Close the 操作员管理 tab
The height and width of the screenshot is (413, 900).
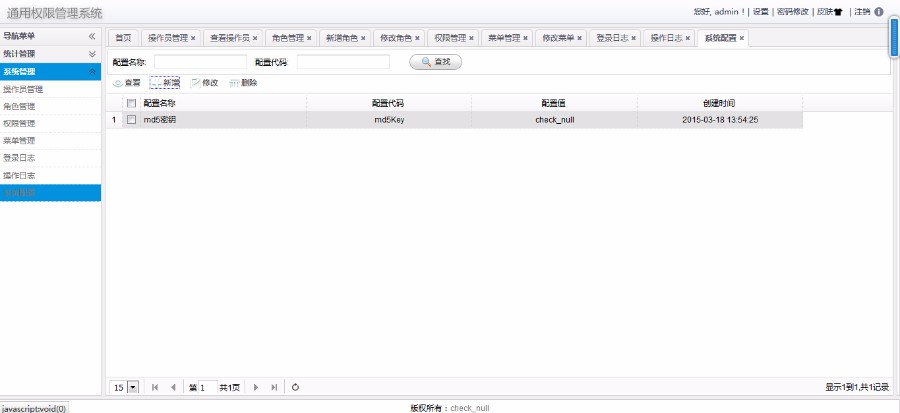[x=193, y=38]
